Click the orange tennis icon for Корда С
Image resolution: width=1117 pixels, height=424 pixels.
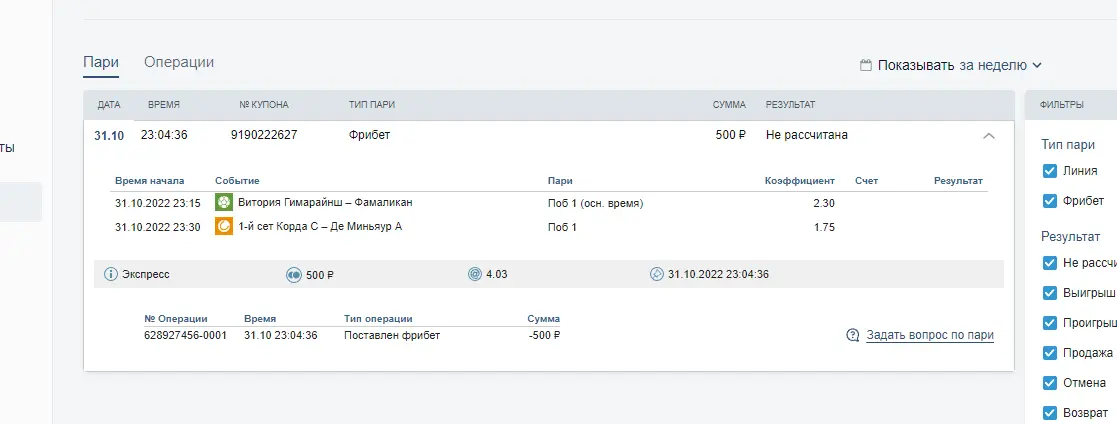click(x=224, y=227)
